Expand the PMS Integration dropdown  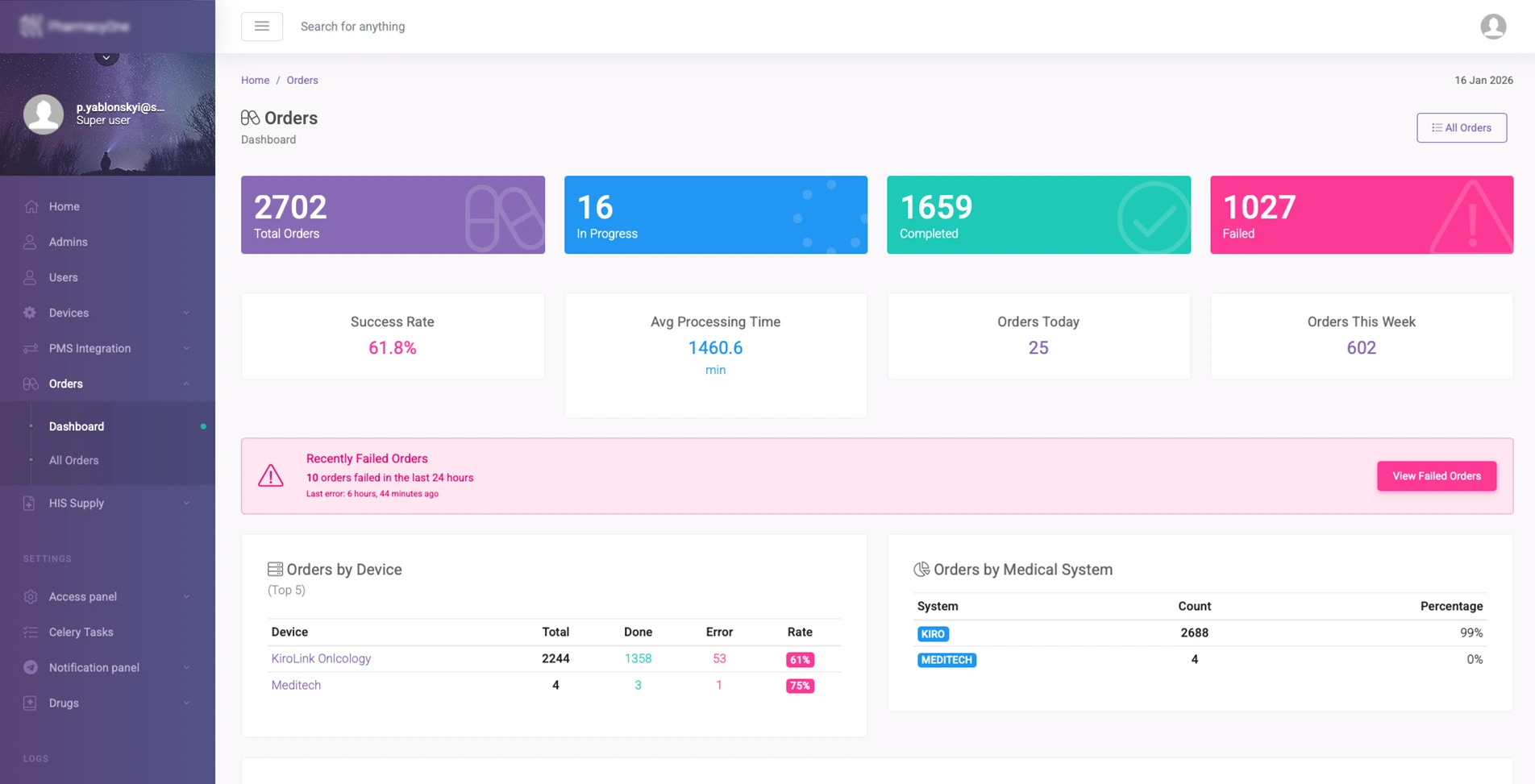[188, 348]
